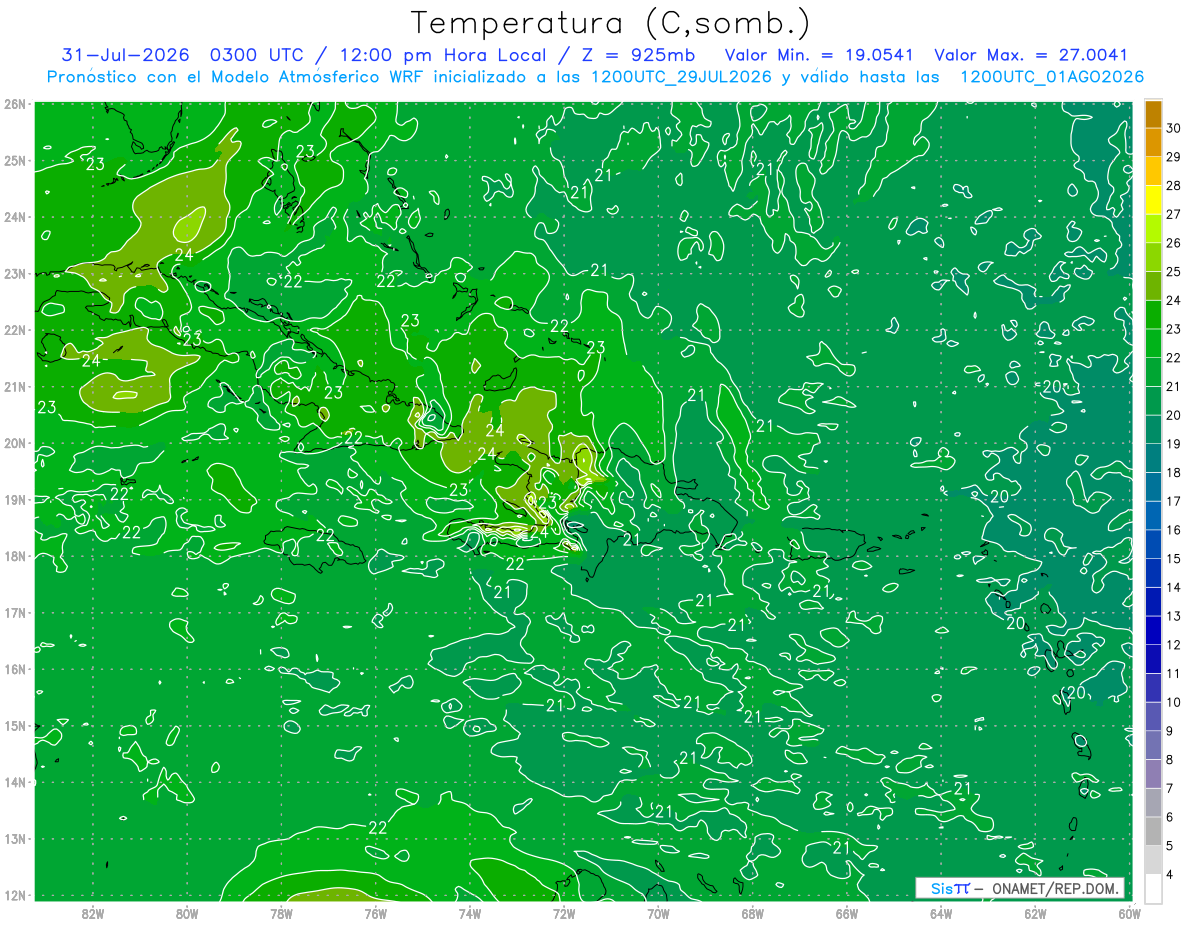Click the teal swatch between 19 and 20
The height and width of the screenshot is (927, 1200).
[1153, 429]
